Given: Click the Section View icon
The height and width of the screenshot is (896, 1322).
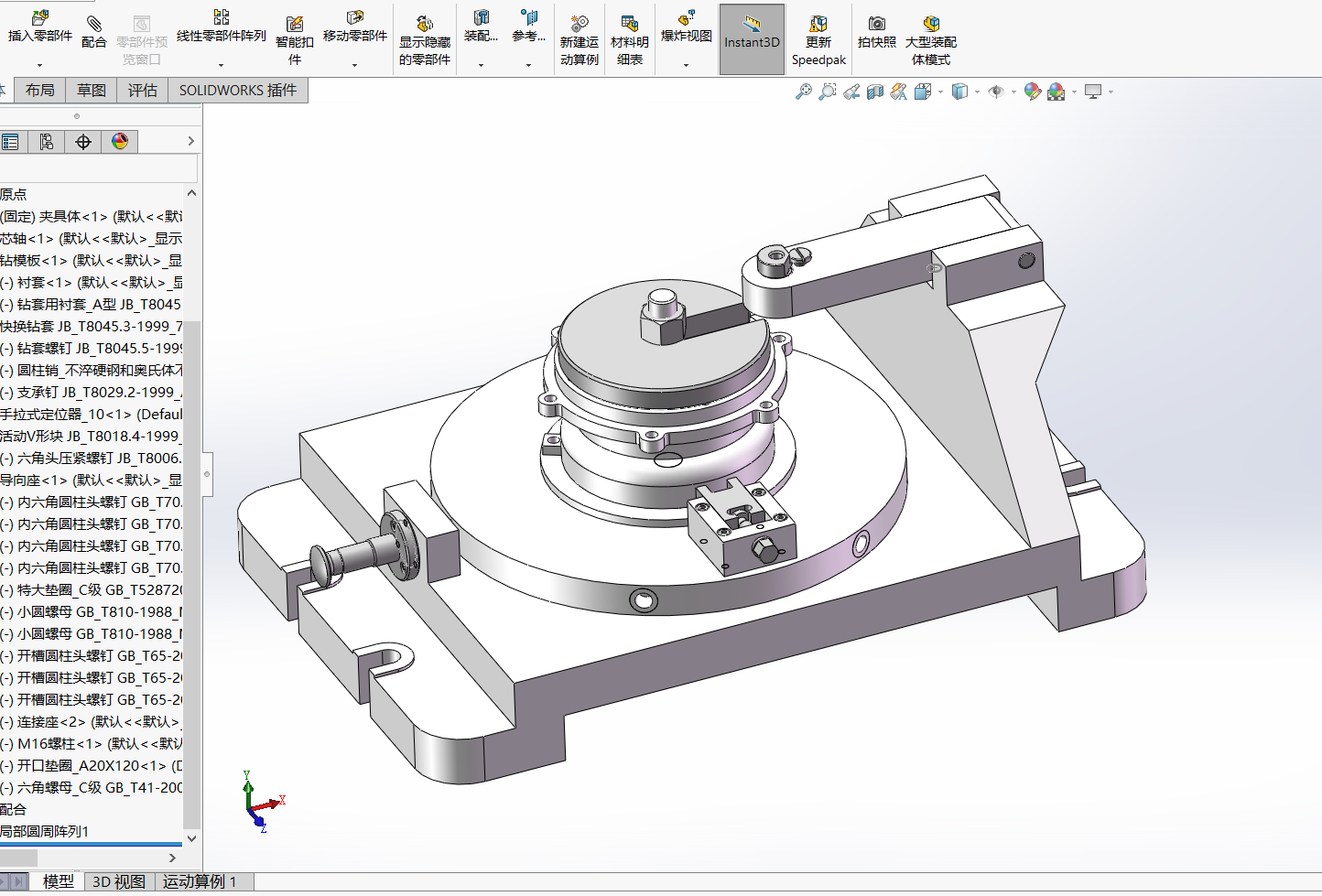Looking at the screenshot, I should tap(875, 92).
